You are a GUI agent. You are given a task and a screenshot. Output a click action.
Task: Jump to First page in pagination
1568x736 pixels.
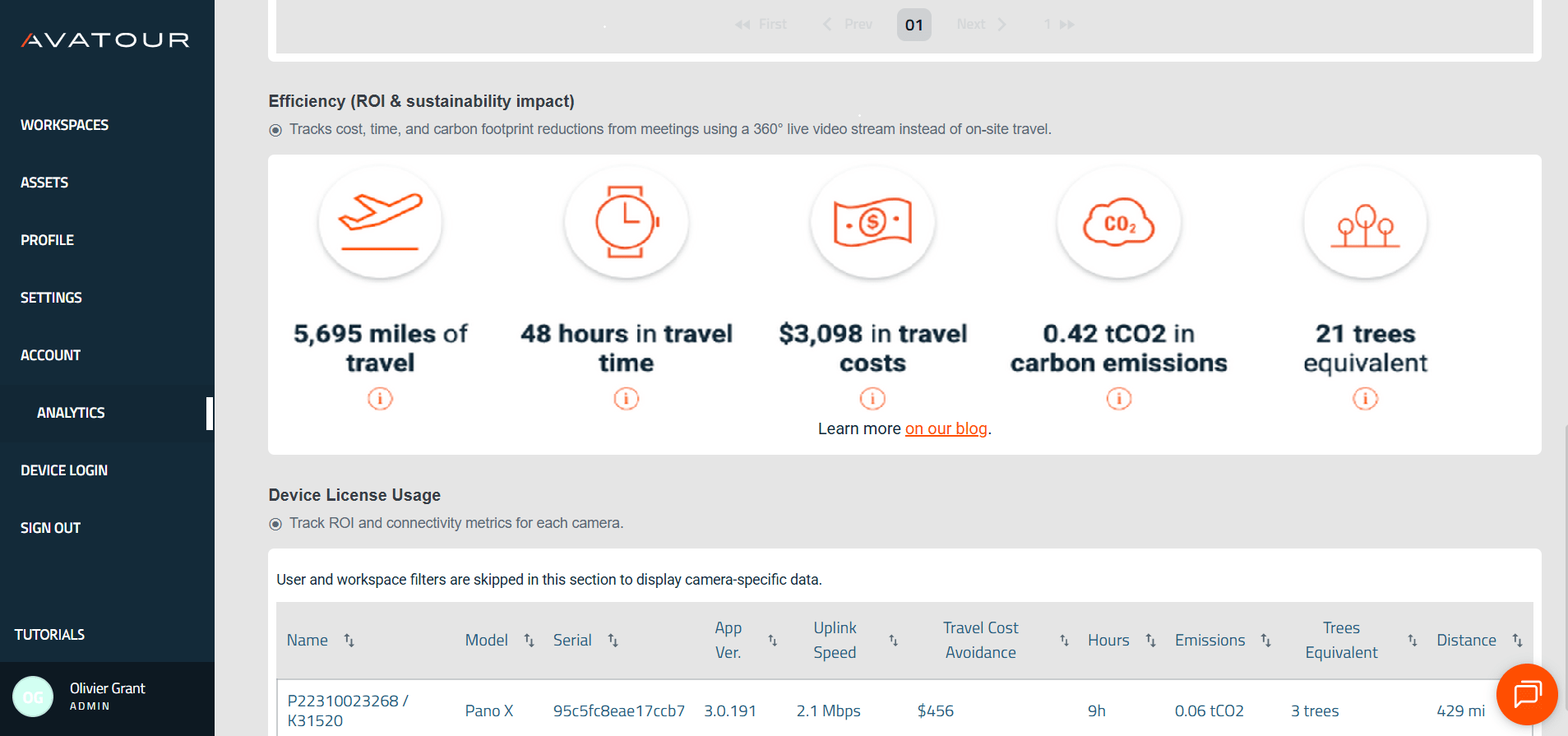pyautogui.click(x=761, y=25)
